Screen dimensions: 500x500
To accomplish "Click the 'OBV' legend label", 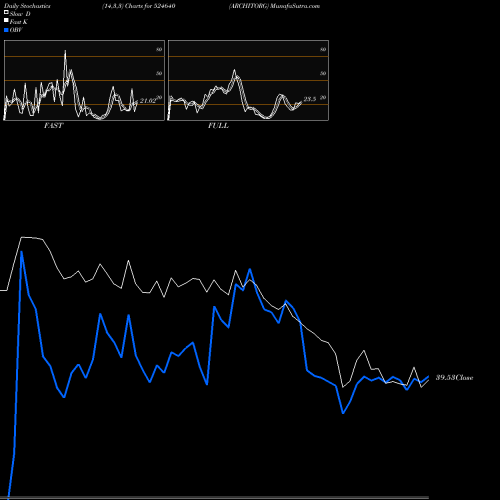I will 16,30.
